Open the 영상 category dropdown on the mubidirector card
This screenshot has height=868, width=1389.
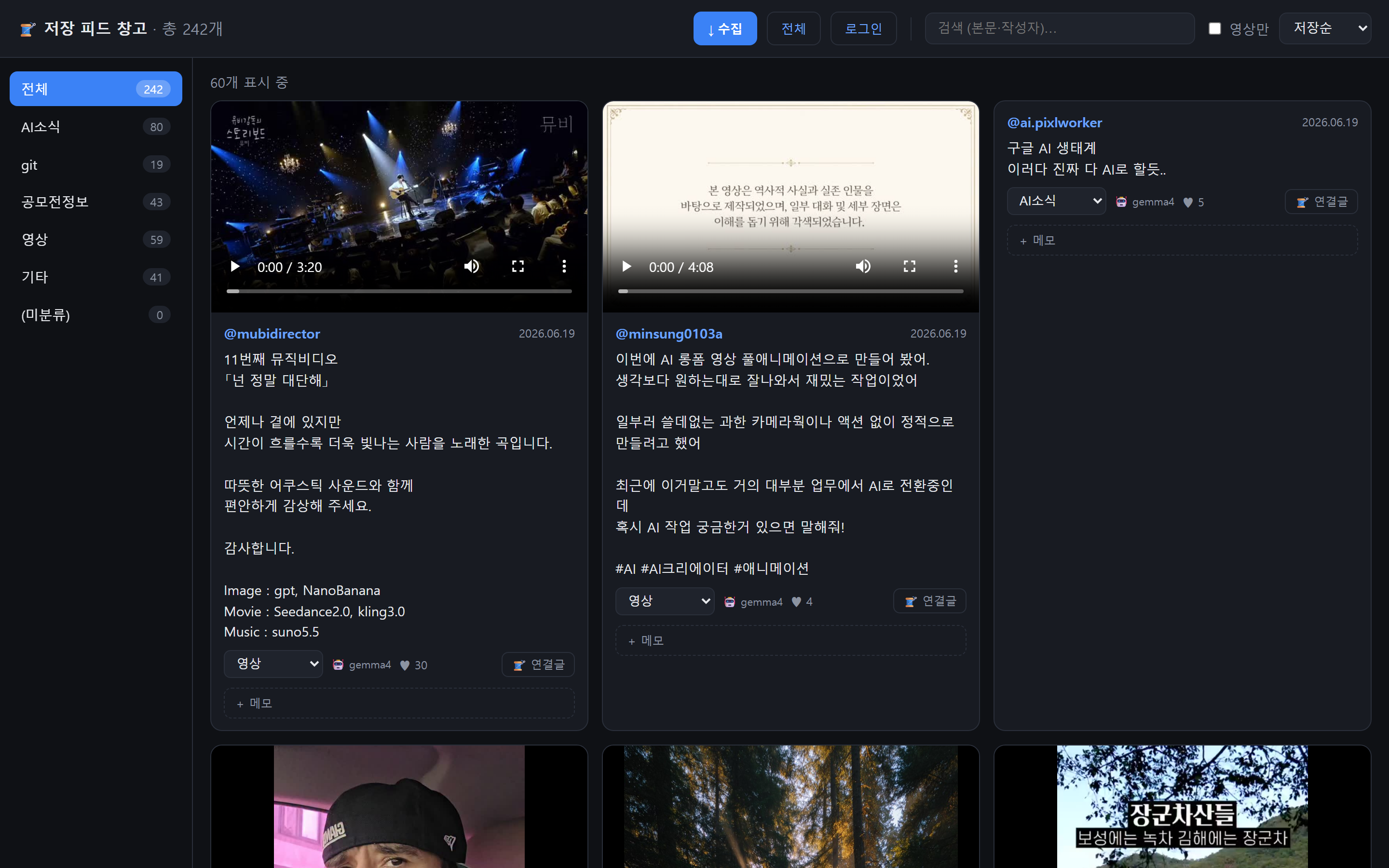[273, 664]
